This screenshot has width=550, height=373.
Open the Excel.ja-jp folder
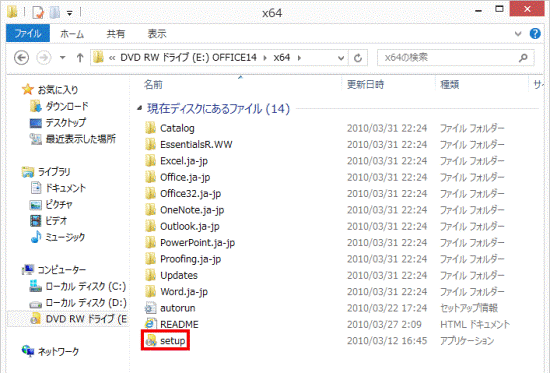[x=176, y=161]
